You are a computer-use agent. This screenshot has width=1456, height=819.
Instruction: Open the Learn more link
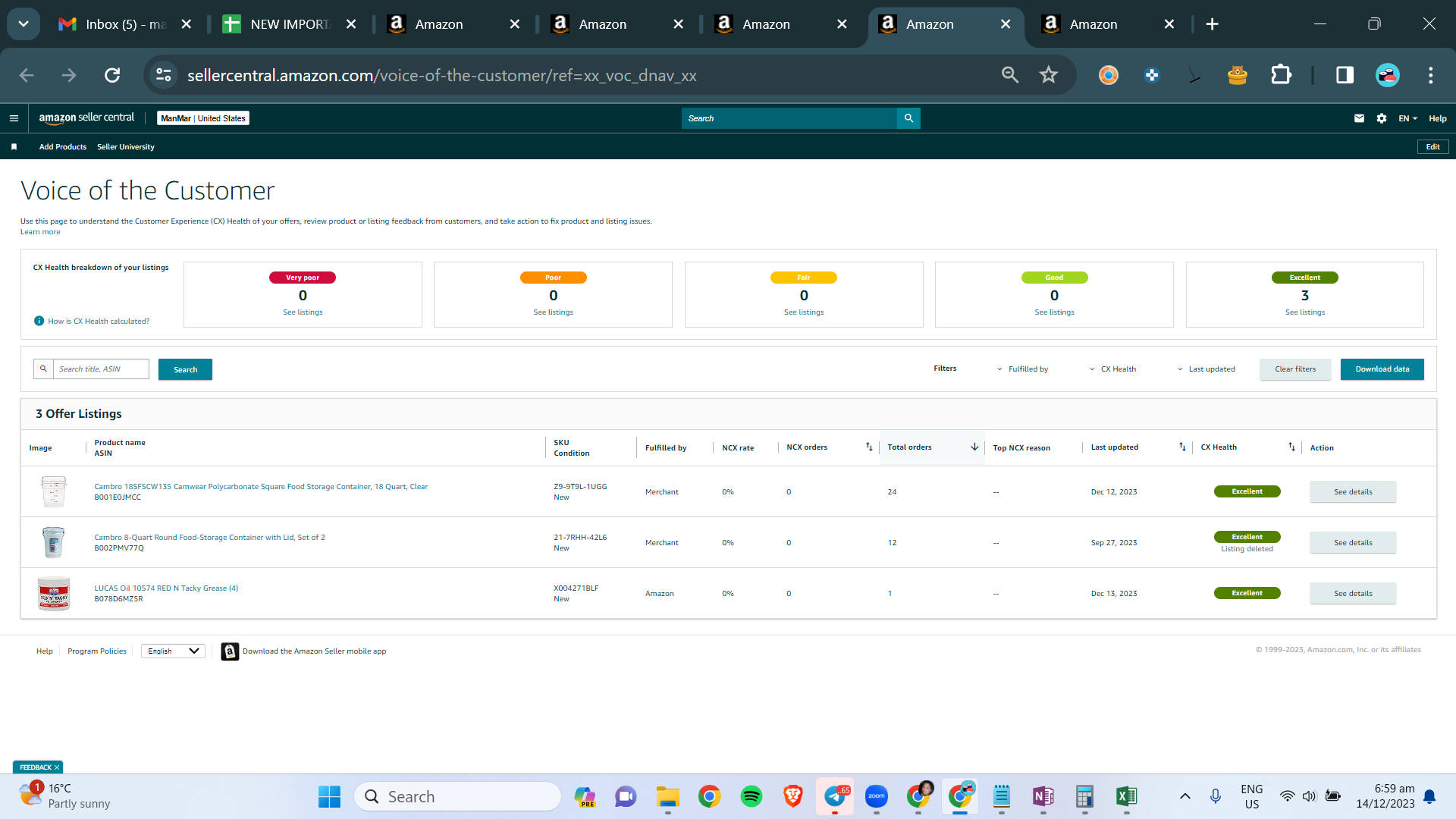[40, 232]
